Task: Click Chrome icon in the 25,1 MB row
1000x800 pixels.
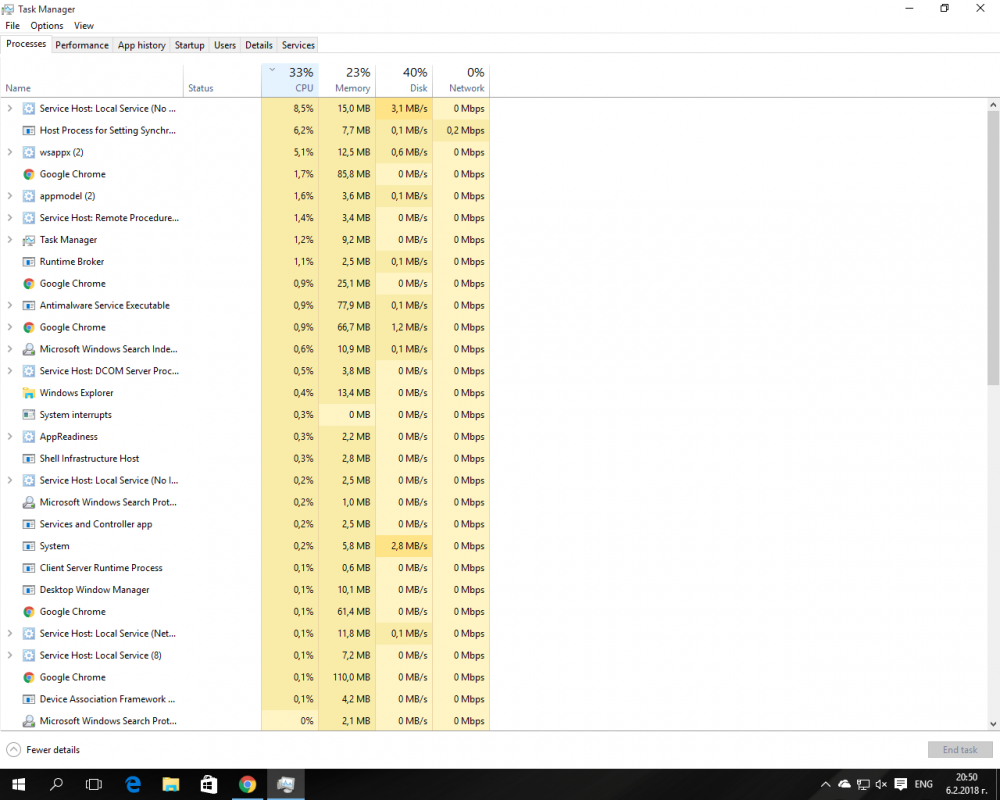Action: click(x=29, y=283)
